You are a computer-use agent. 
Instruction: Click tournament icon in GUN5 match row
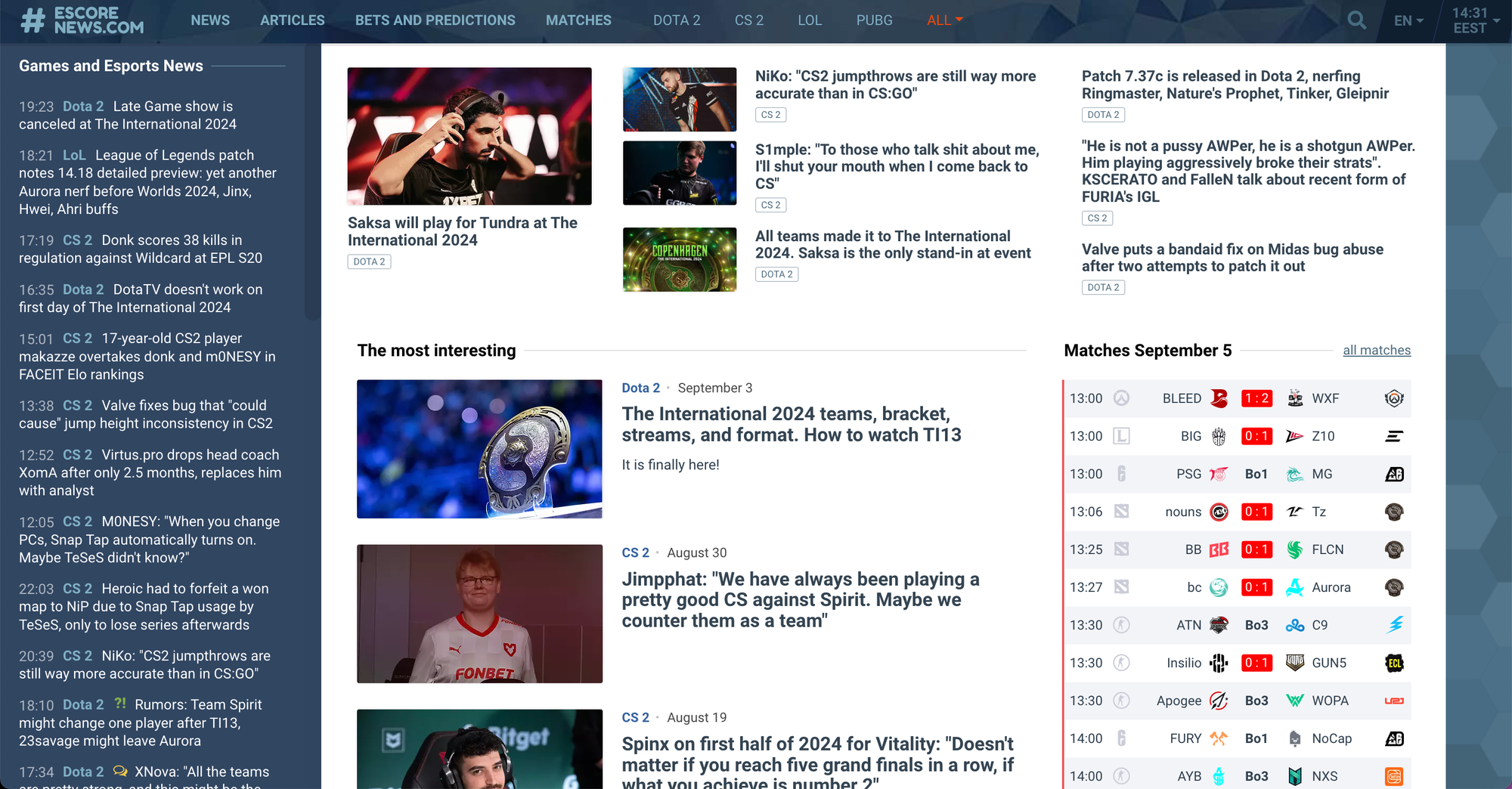point(1394,663)
